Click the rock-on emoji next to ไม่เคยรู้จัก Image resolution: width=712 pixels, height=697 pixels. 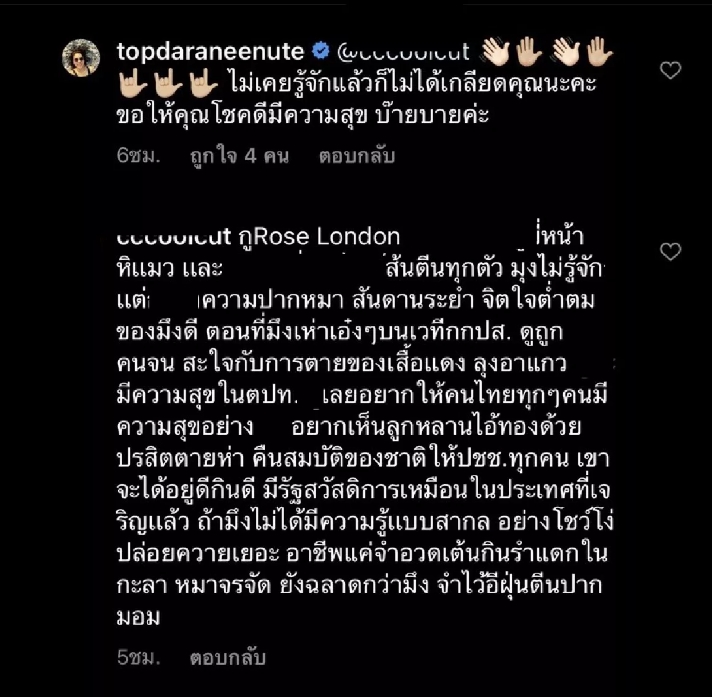pos(203,84)
